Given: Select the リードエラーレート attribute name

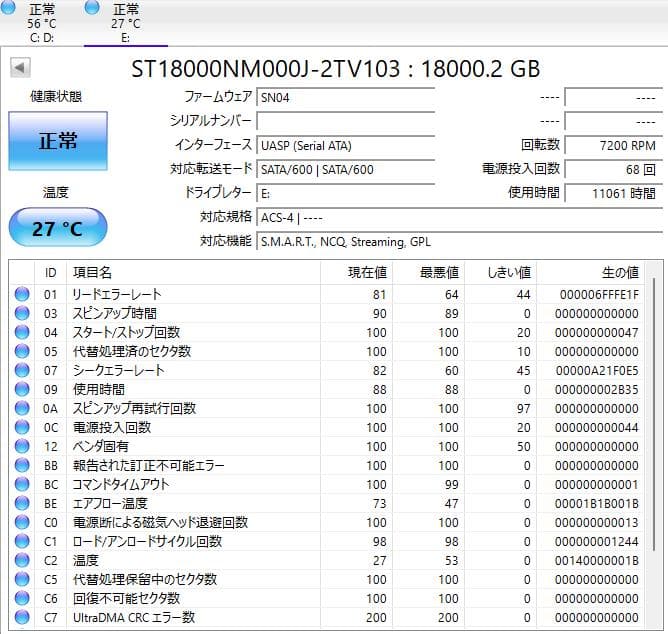Looking at the screenshot, I should click(x=117, y=294).
